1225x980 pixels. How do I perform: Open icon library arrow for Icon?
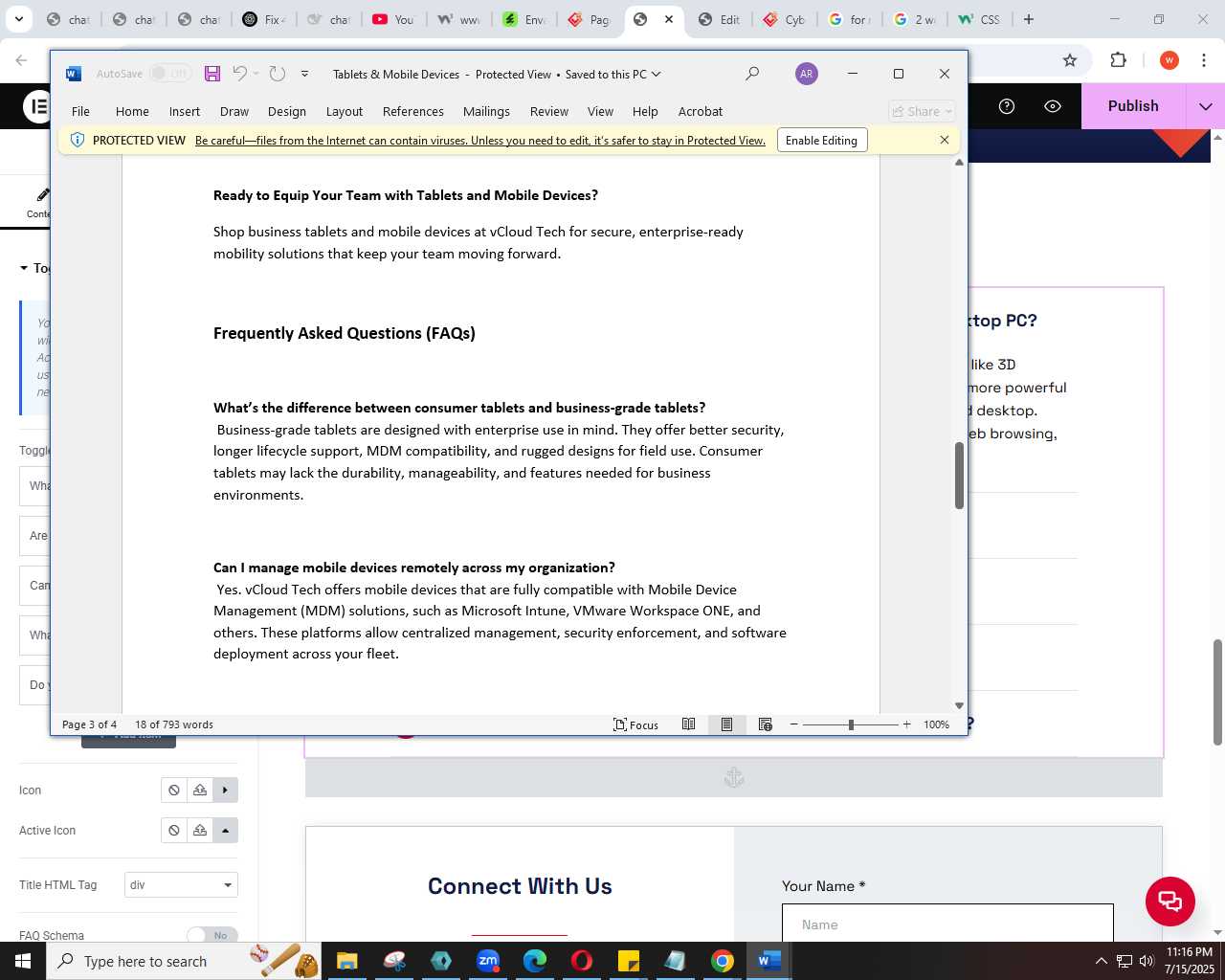(x=225, y=790)
